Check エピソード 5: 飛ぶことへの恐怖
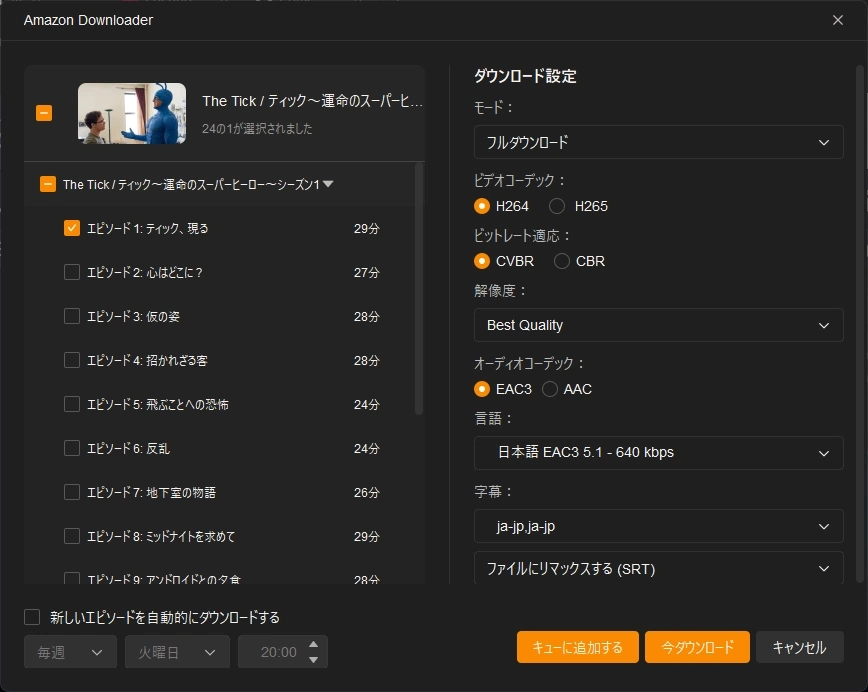 [x=71, y=404]
